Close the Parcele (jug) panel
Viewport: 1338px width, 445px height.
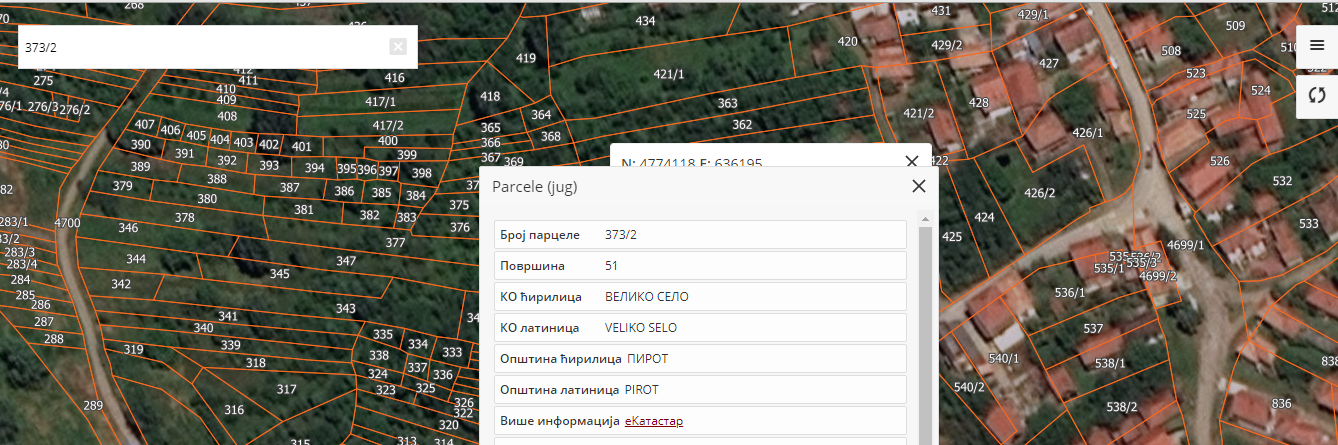click(918, 186)
